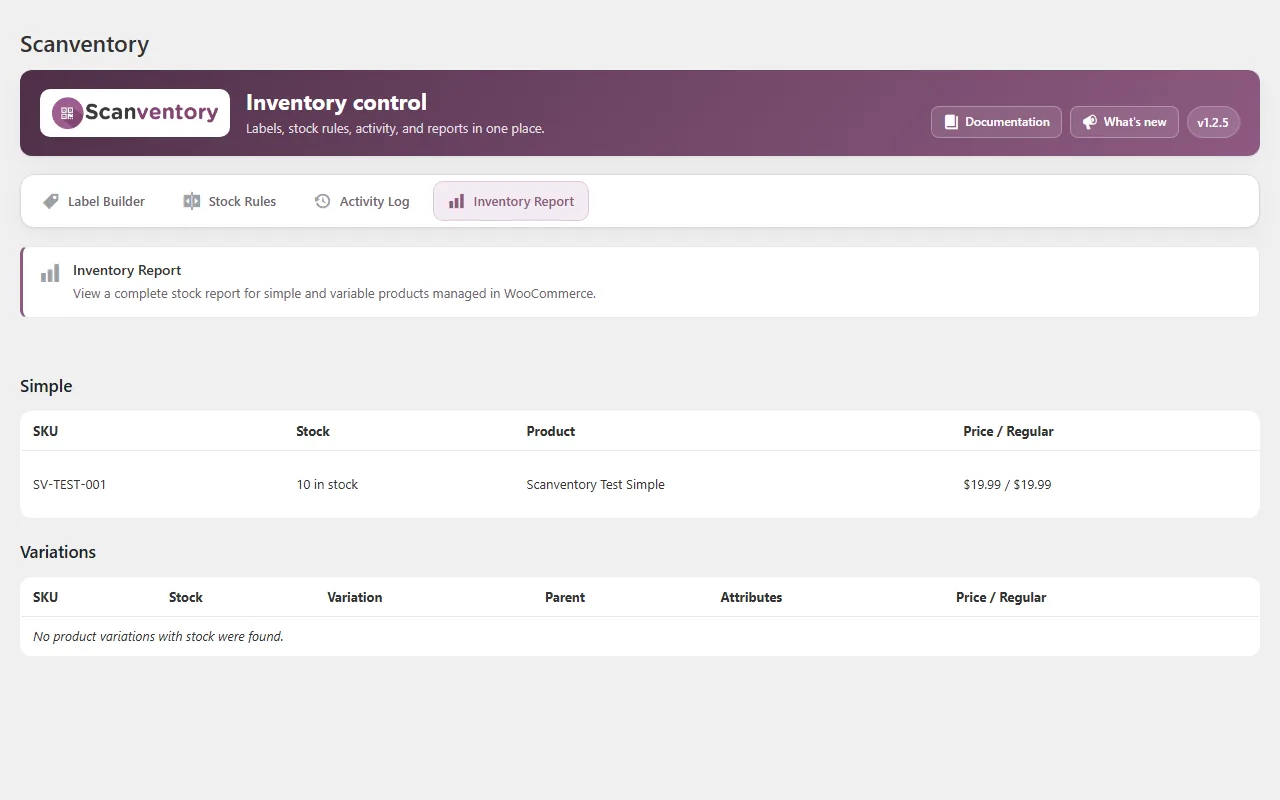Click the Activity Log history icon
The height and width of the screenshot is (800, 1280).
tap(322, 202)
